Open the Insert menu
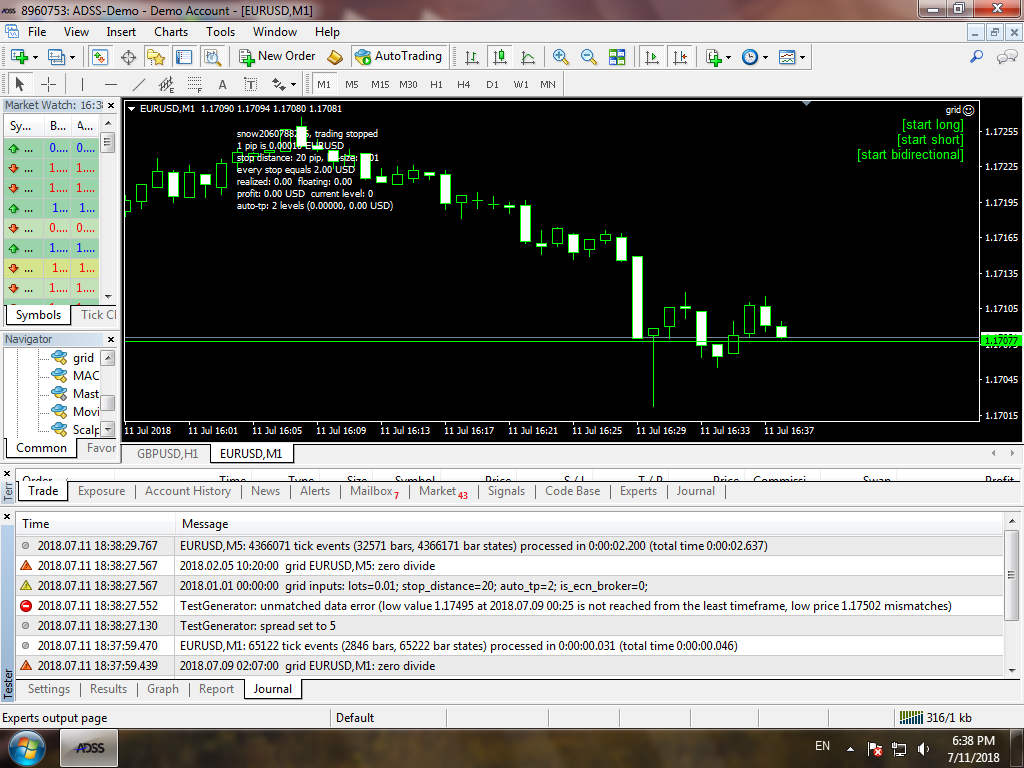The image size is (1024, 768). pyautogui.click(x=121, y=32)
